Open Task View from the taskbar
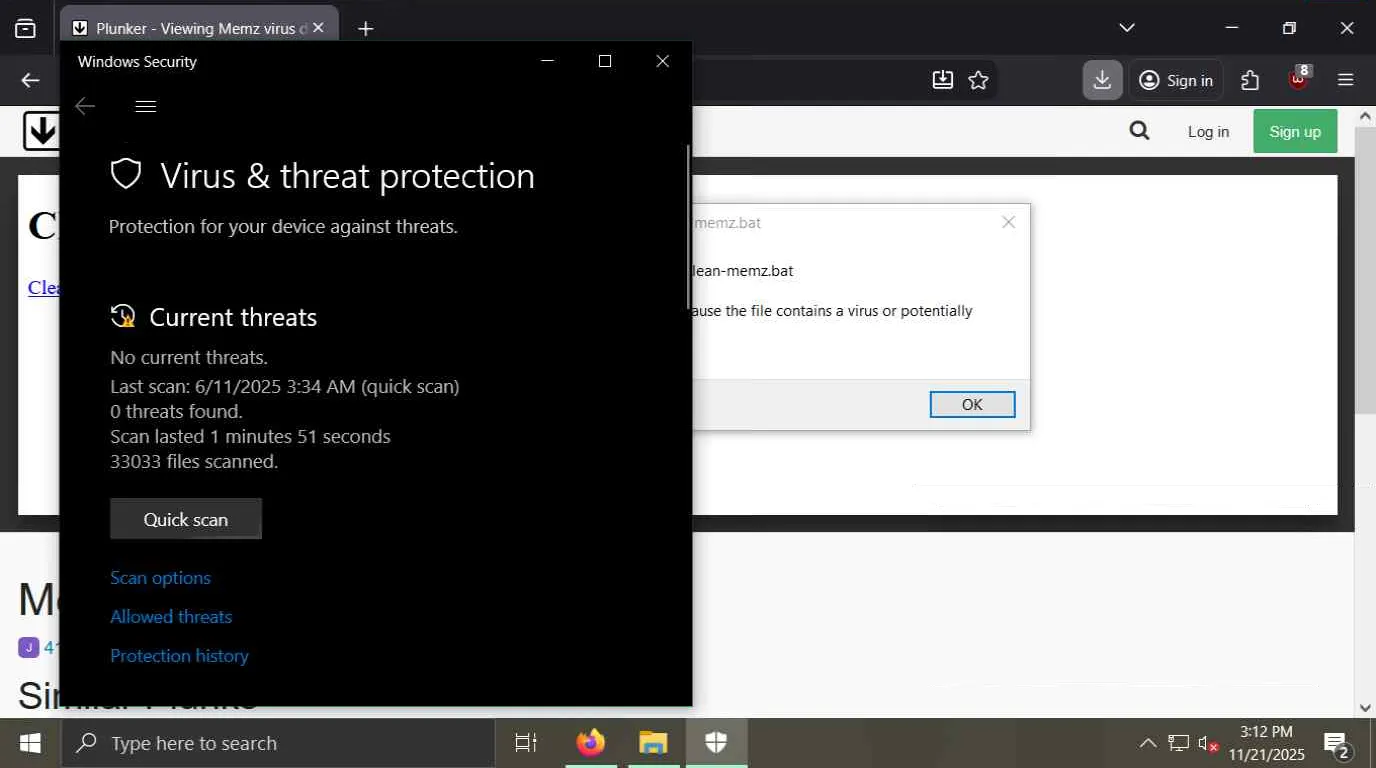Viewport: 1376px width, 768px height. 525,743
